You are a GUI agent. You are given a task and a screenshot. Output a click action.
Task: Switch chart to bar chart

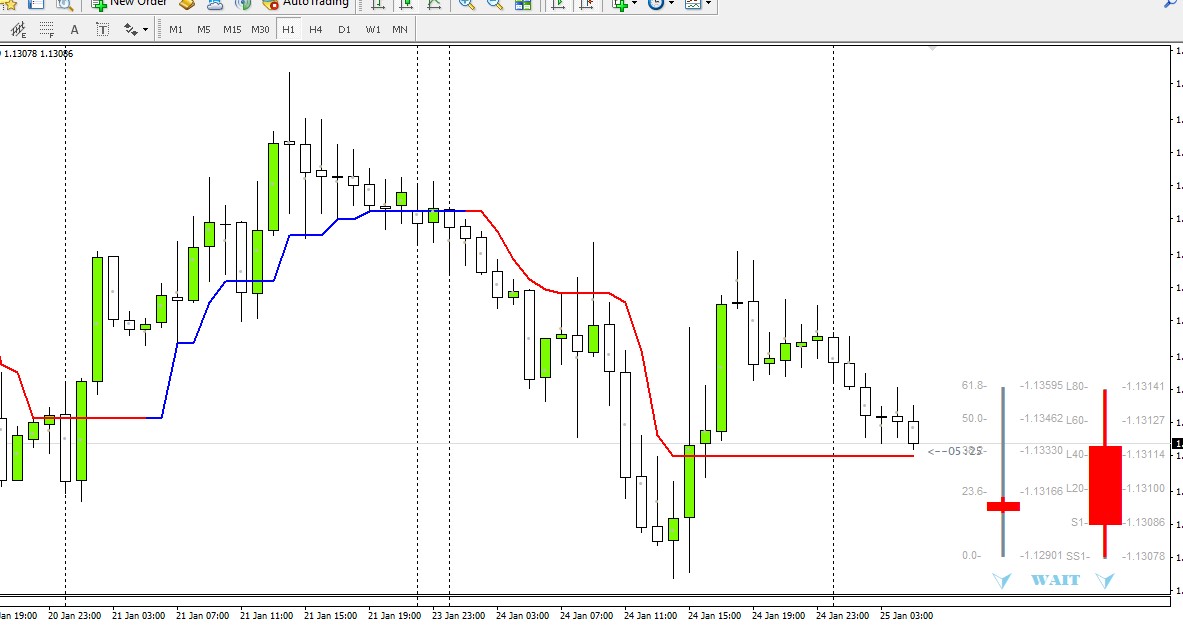pos(377,4)
